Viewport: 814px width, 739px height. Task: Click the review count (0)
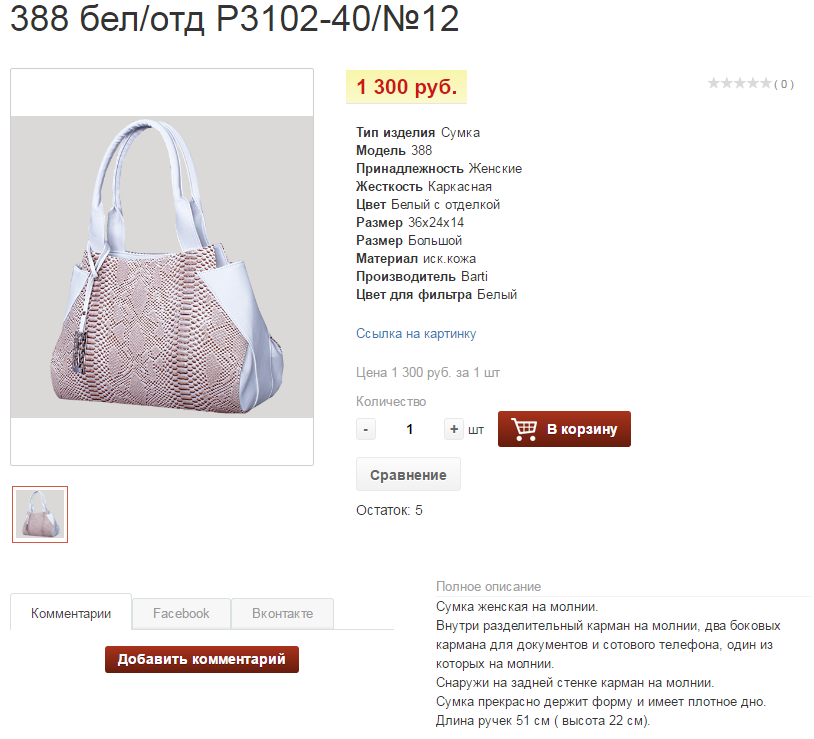784,84
